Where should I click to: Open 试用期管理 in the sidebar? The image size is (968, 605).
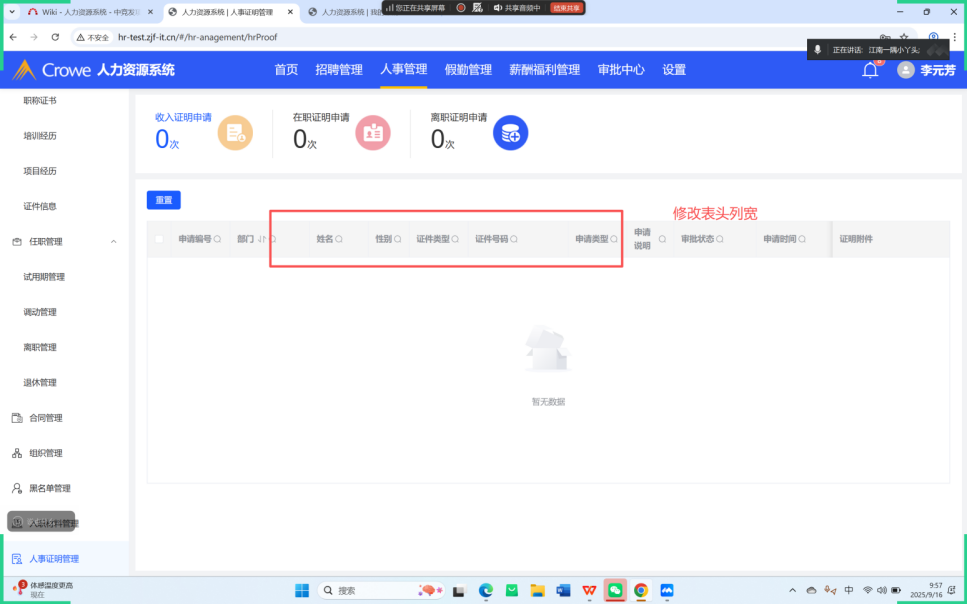tap(44, 277)
